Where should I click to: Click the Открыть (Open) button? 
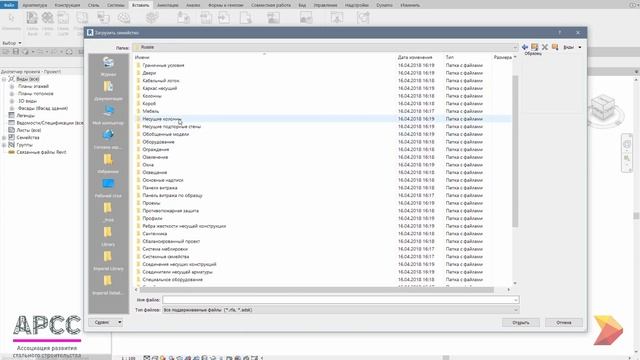(521, 323)
